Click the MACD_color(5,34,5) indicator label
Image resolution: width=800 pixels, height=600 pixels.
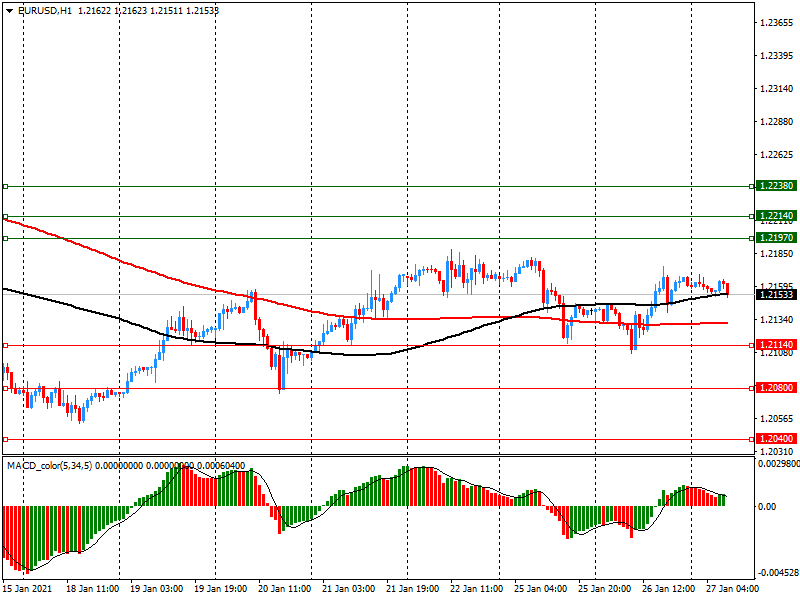49,466
